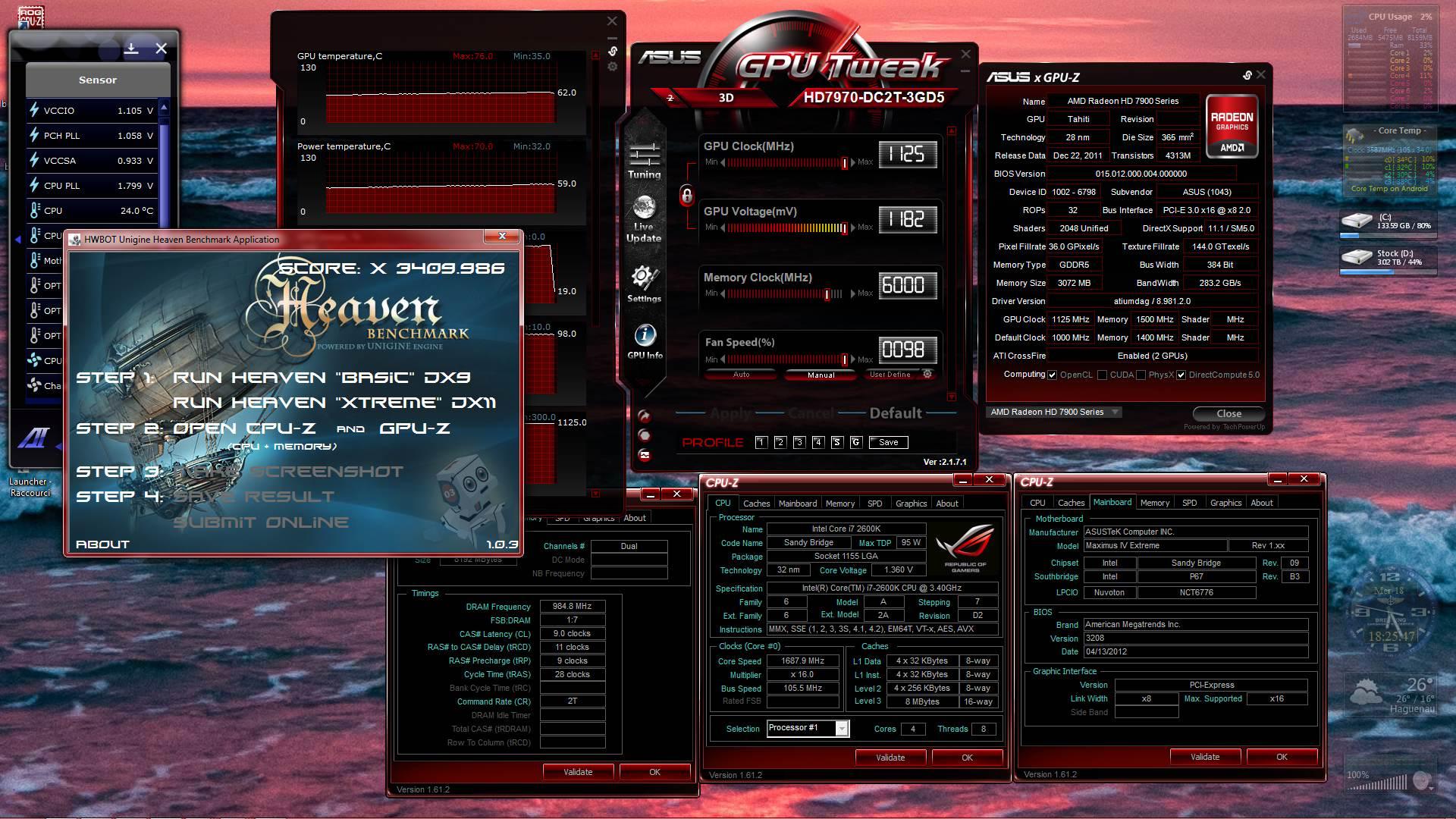This screenshot has height=819, width=1456.
Task: Click the GPU Clock slider Max arrow
Action: [x=853, y=162]
